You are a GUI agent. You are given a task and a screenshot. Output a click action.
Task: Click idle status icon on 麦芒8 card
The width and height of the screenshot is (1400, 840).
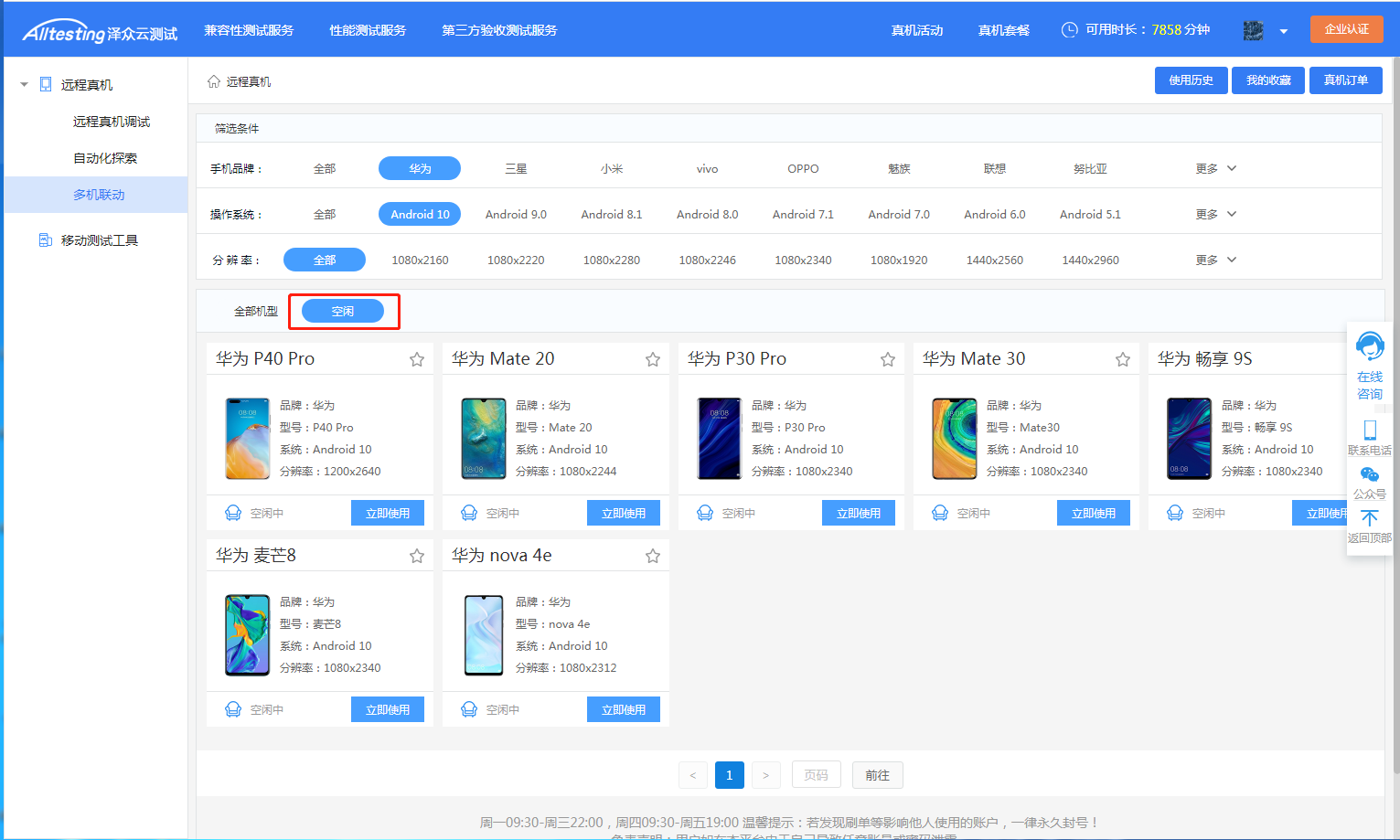tap(233, 709)
